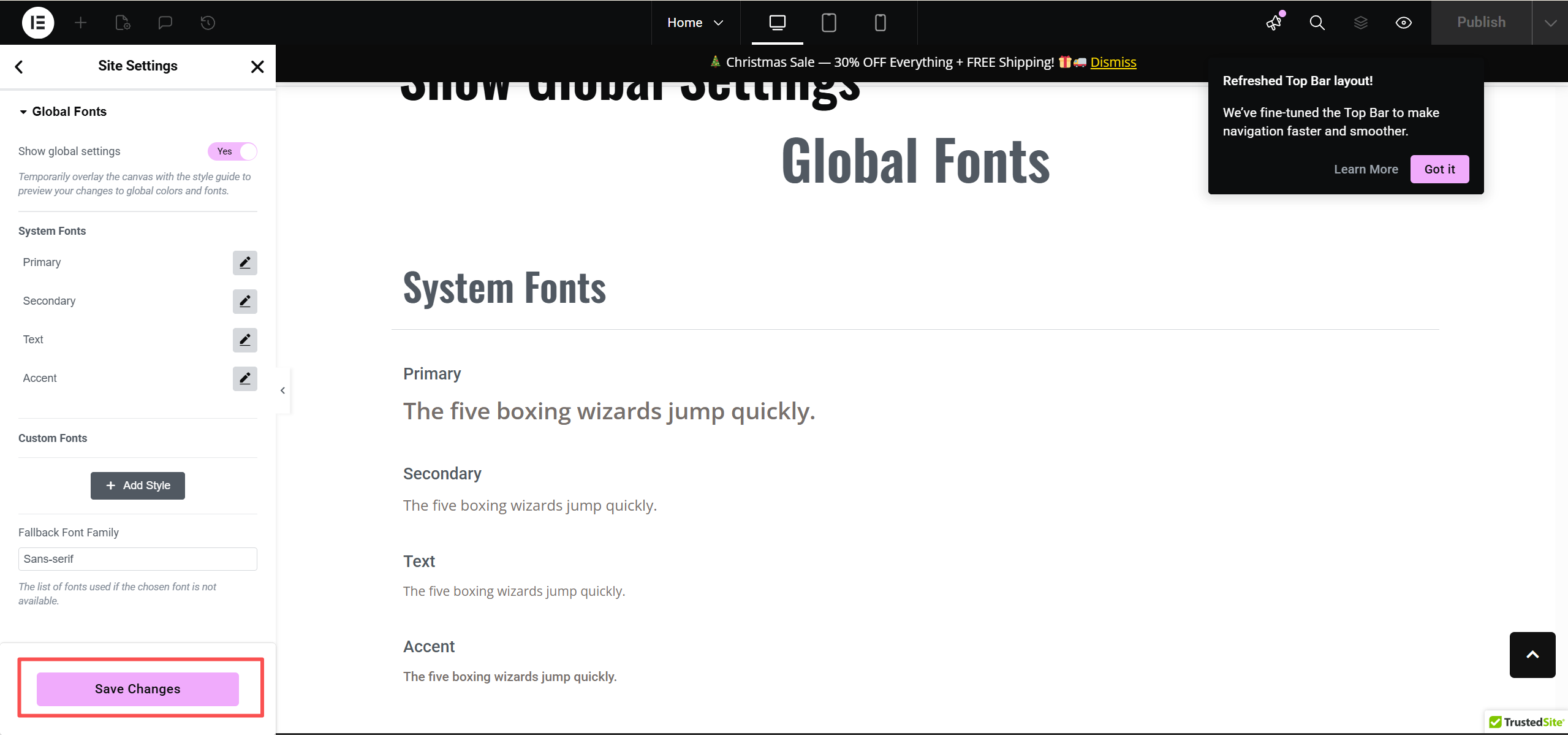Open document settings page icon
The height and width of the screenshot is (735, 1568).
[123, 23]
